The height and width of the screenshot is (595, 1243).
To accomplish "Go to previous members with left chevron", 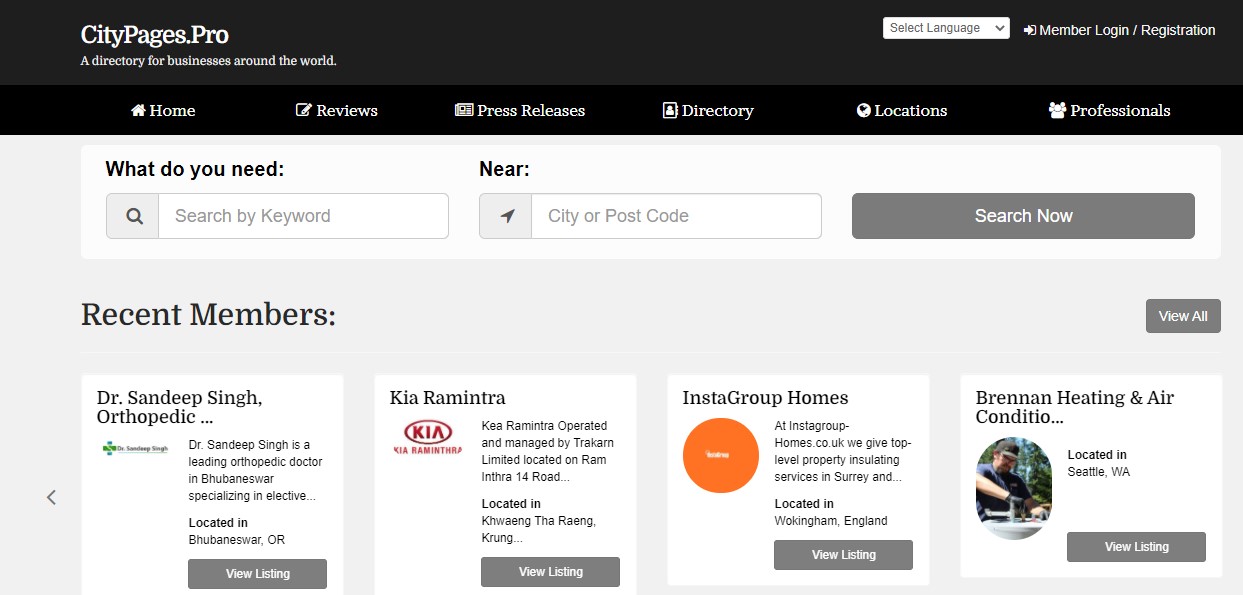I will point(51,497).
